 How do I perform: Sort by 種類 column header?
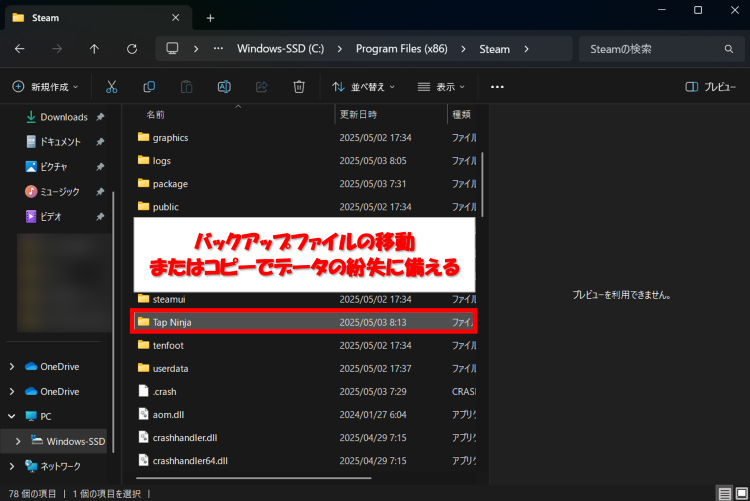(x=462, y=114)
